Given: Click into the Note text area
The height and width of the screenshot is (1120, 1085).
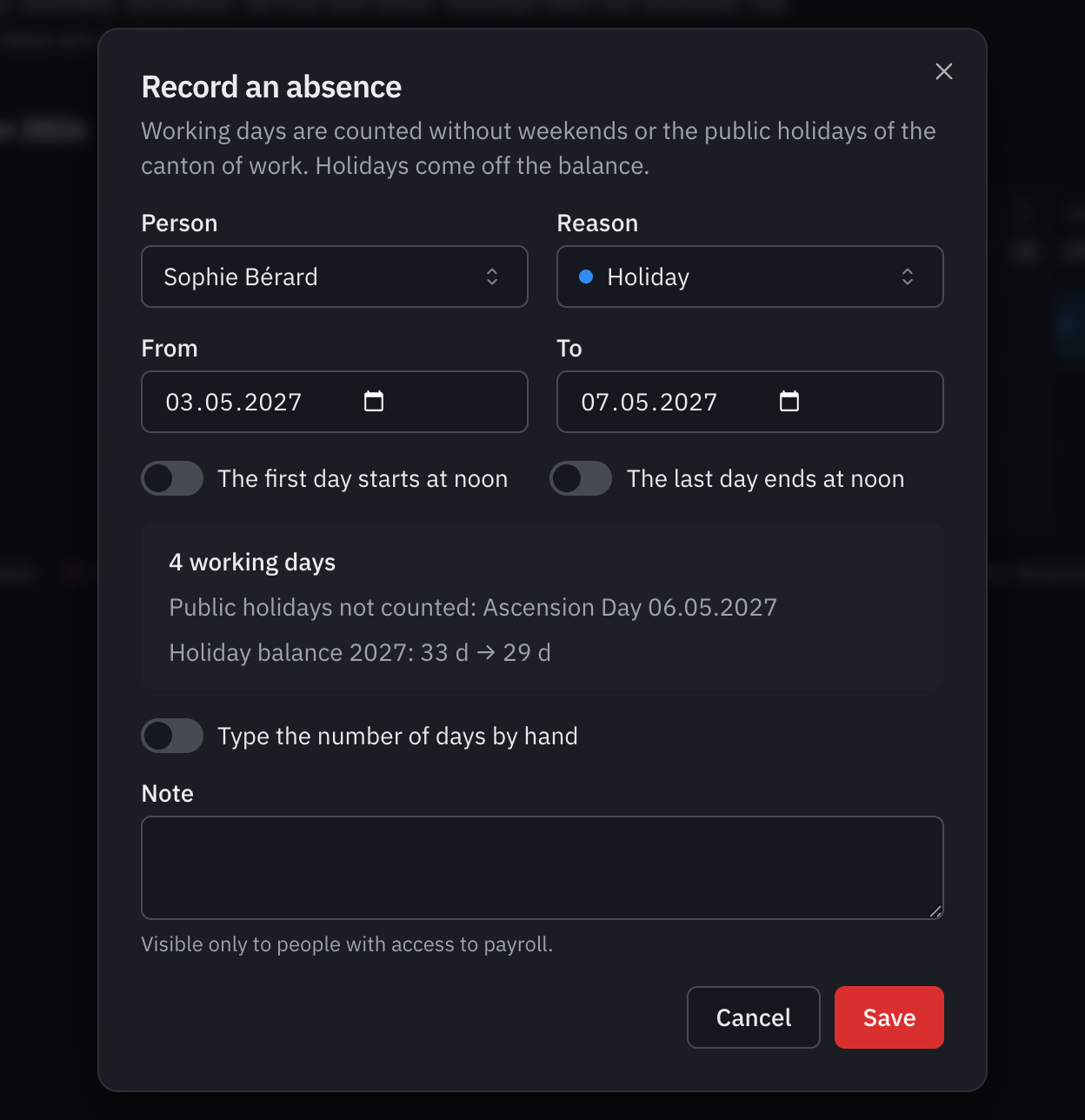Looking at the screenshot, I should coord(542,868).
